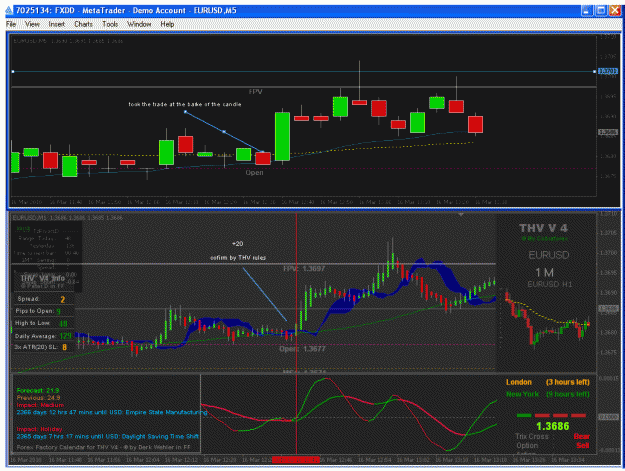Viewport: 625px width, 471px height.
Task: Click the blue price tag on upper chart axis
Action: coord(608,71)
